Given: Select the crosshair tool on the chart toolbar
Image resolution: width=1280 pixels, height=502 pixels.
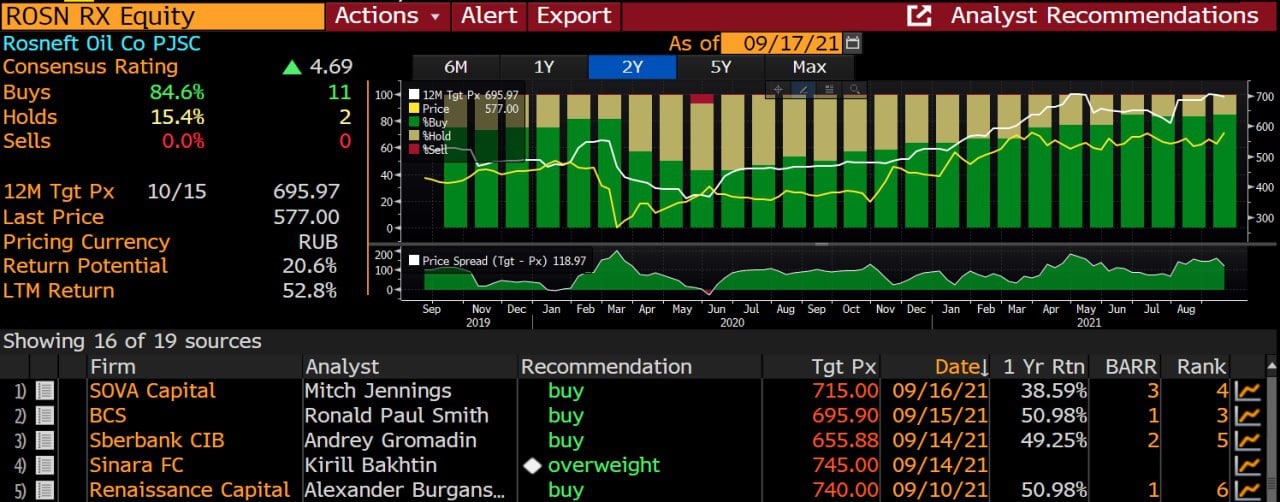Looking at the screenshot, I should coord(780,89).
